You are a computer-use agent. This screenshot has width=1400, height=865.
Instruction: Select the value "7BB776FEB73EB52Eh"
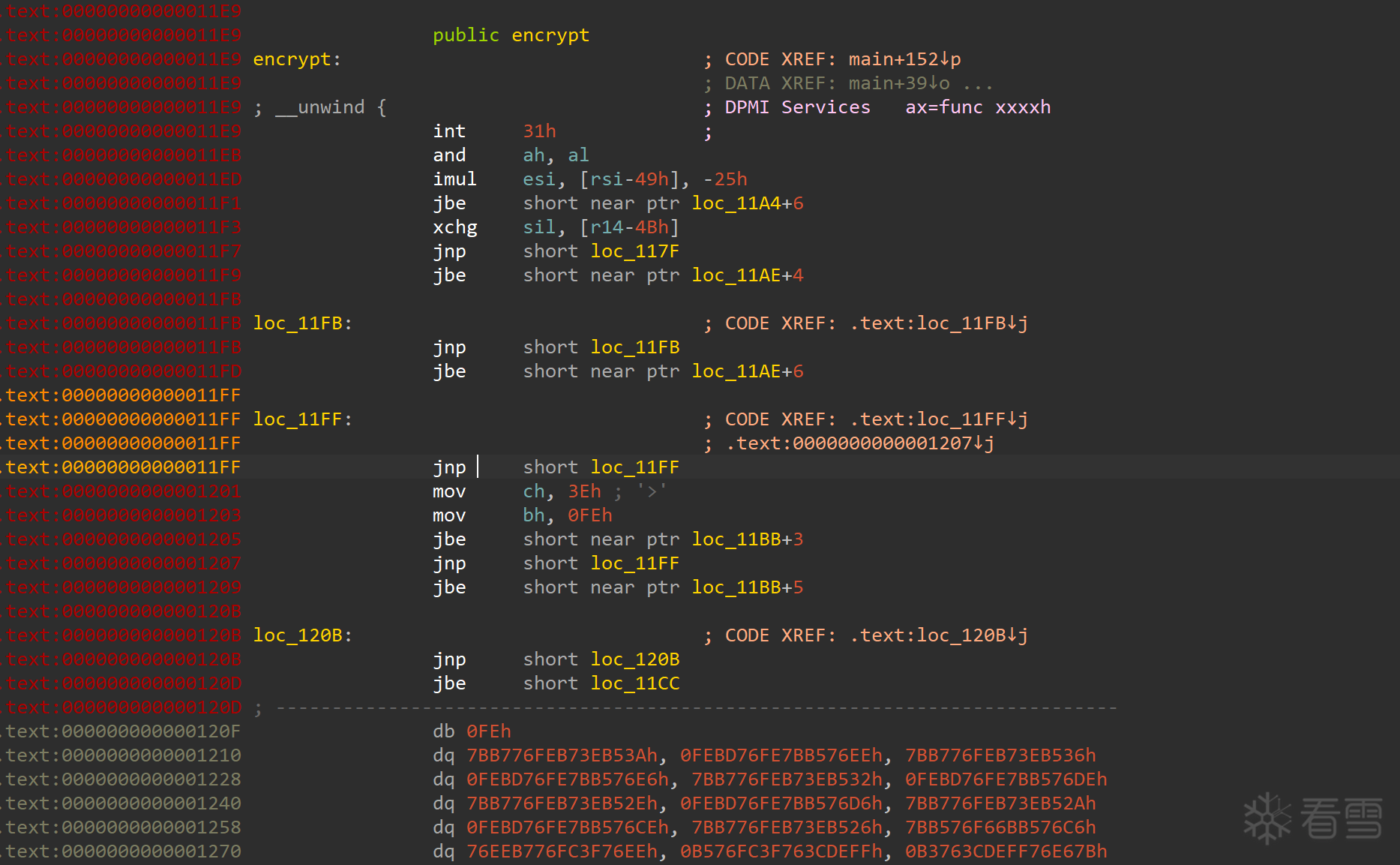[562, 803]
